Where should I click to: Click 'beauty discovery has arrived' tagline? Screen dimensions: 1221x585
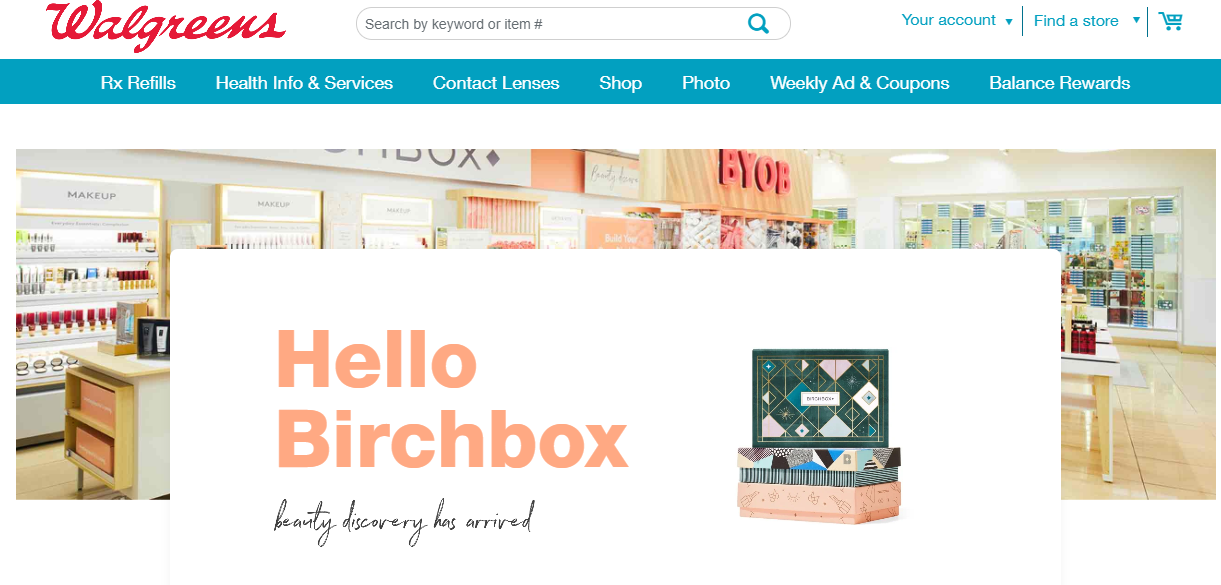tap(403, 522)
